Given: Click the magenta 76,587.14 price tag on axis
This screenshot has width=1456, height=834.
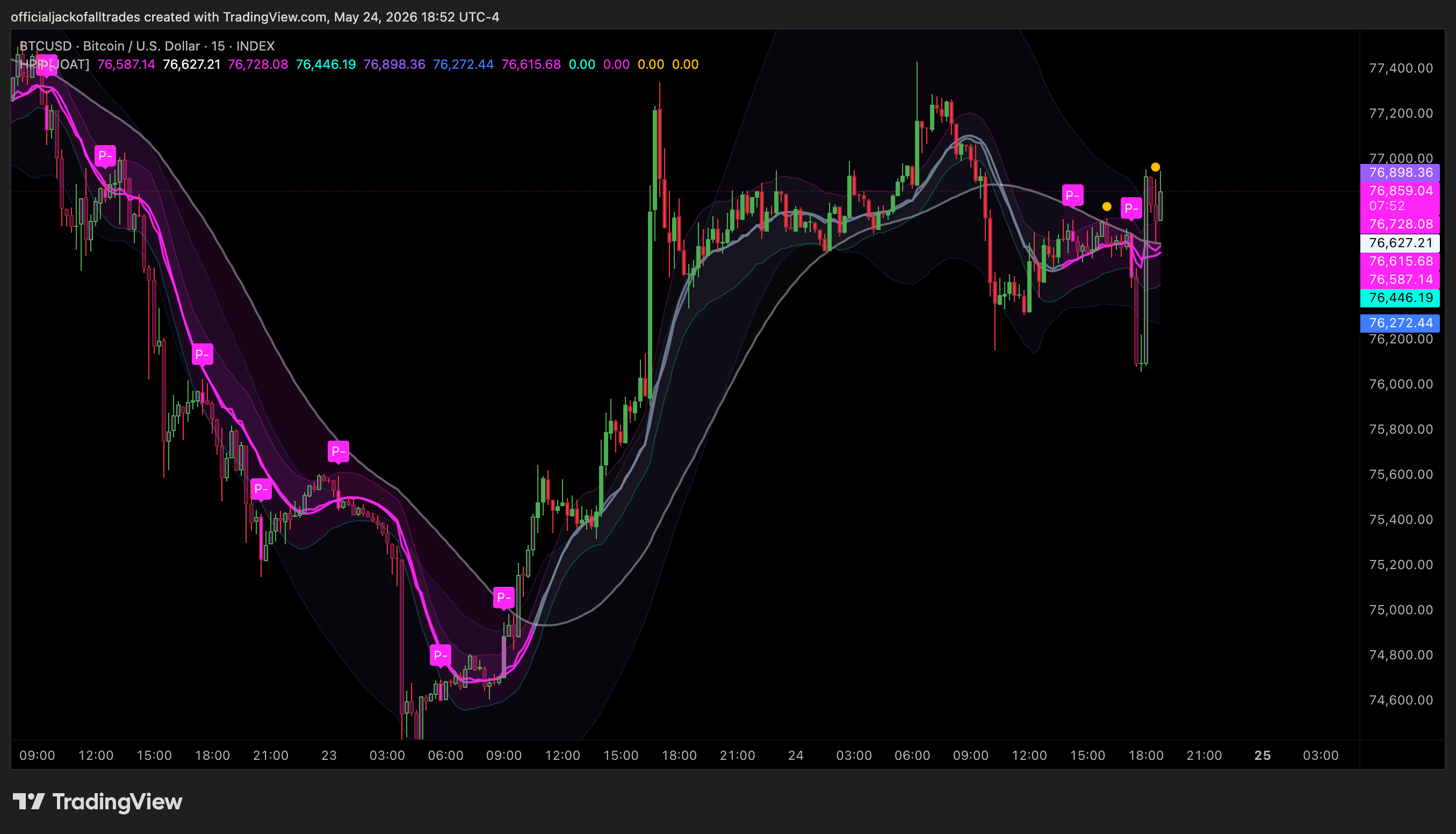Looking at the screenshot, I should click(x=1400, y=279).
